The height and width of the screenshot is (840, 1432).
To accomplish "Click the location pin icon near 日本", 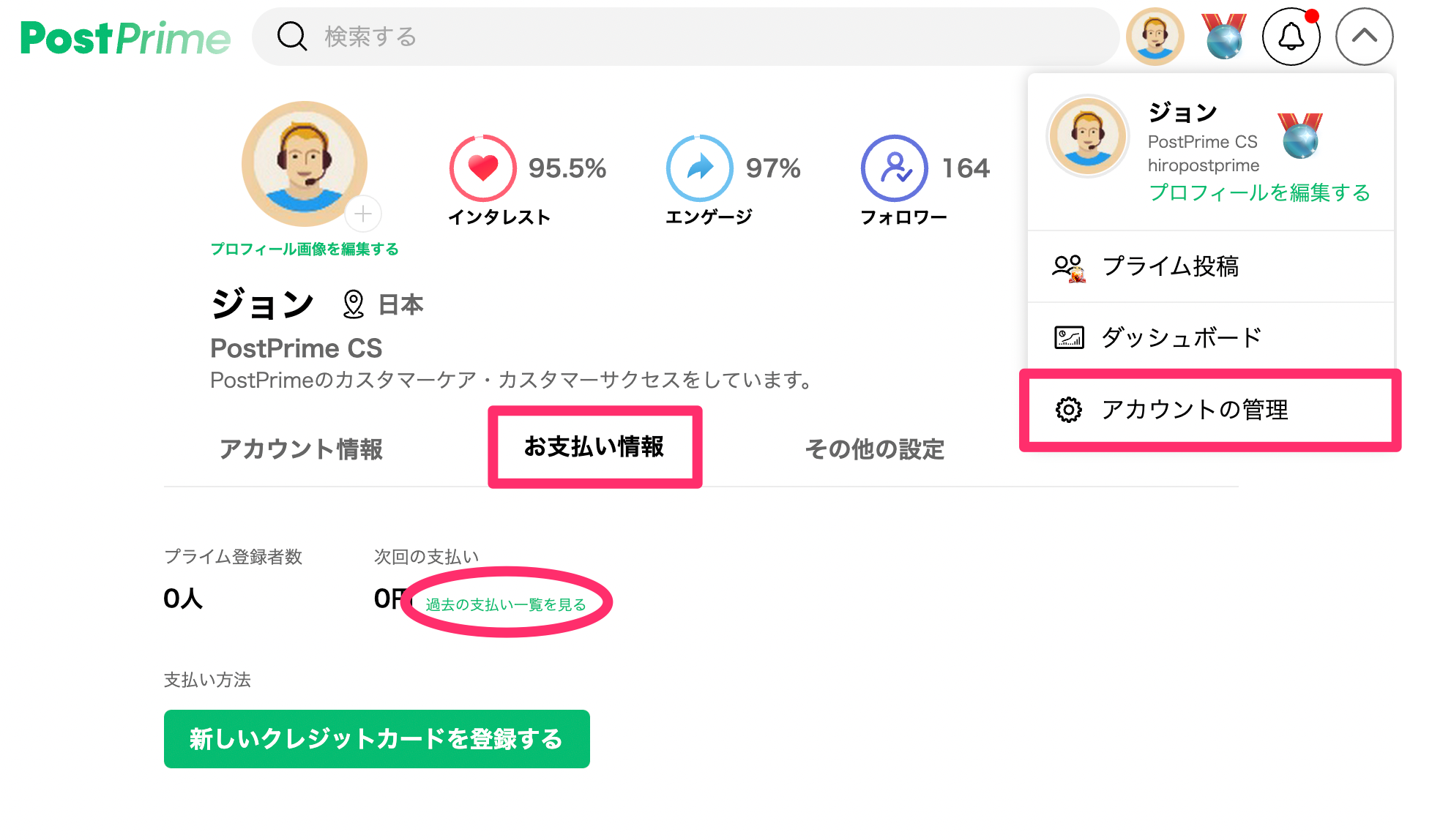I will (354, 304).
